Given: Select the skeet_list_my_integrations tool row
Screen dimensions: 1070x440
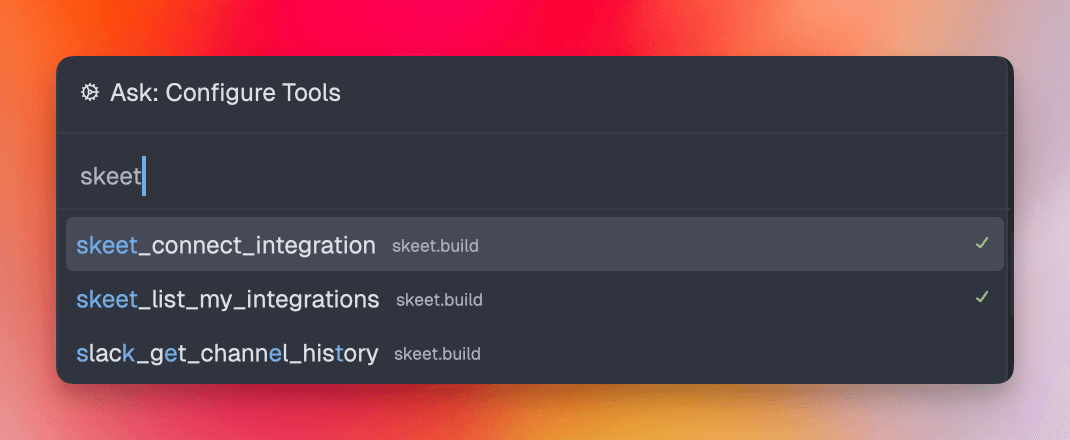Looking at the screenshot, I should 534,298.
